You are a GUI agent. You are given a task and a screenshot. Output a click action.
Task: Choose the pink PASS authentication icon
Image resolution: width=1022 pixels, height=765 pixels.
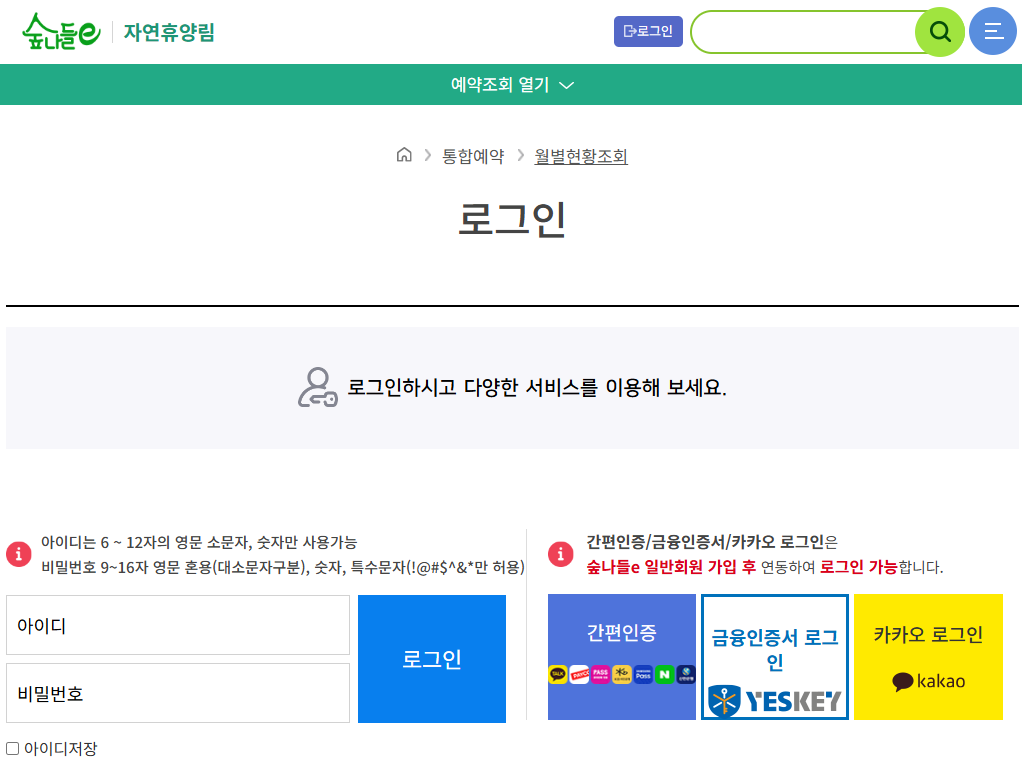pos(601,674)
